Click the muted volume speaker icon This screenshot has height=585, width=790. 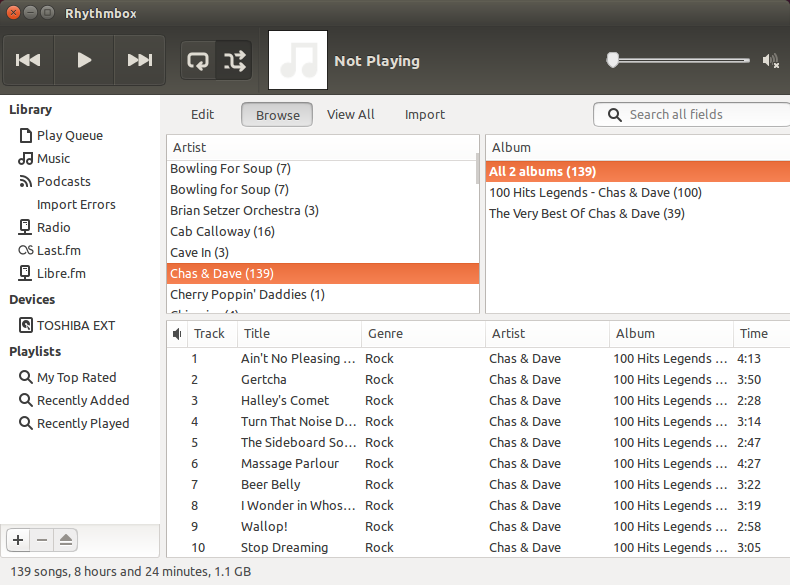click(x=771, y=61)
